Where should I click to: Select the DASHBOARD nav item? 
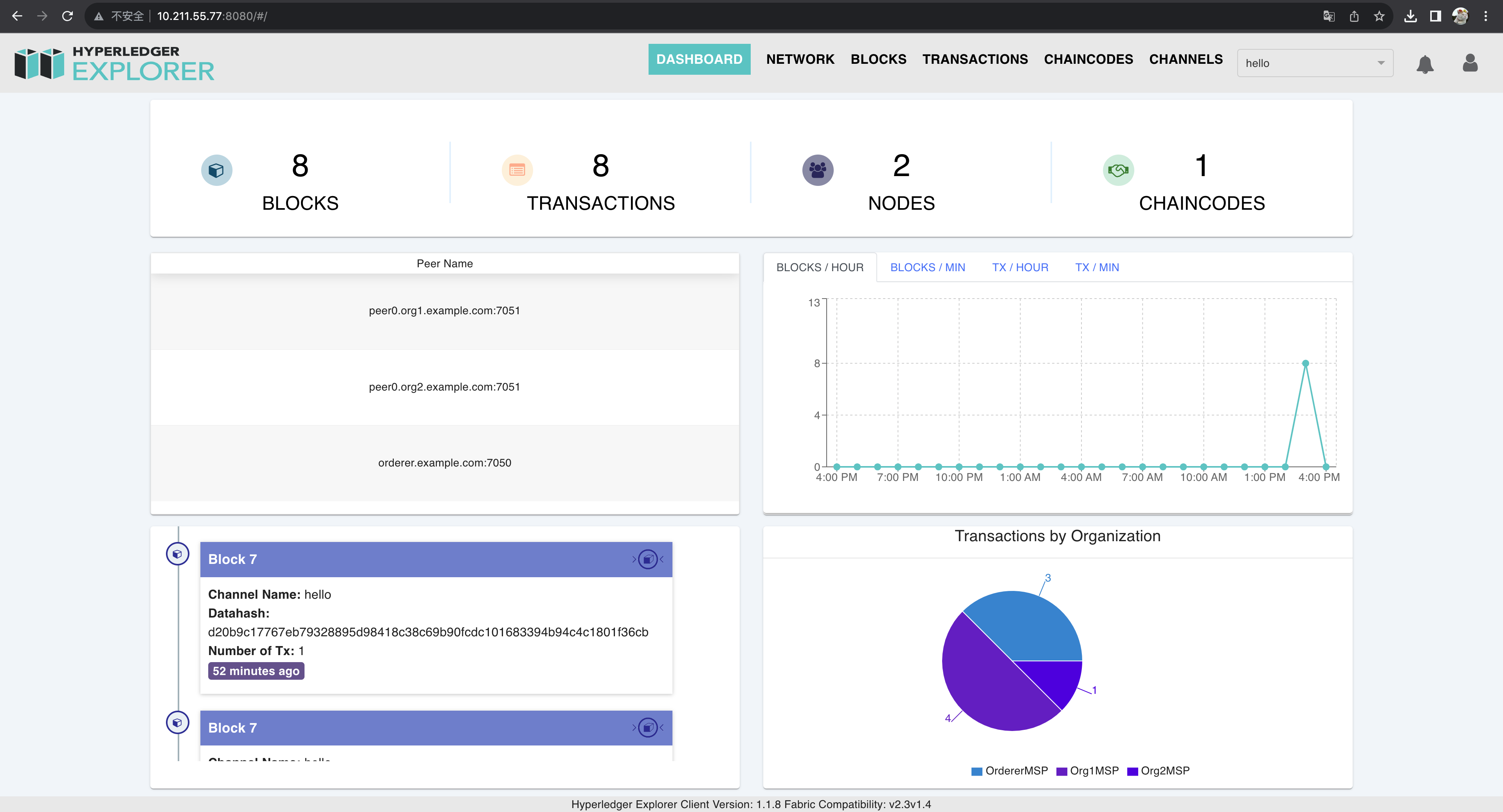point(699,59)
